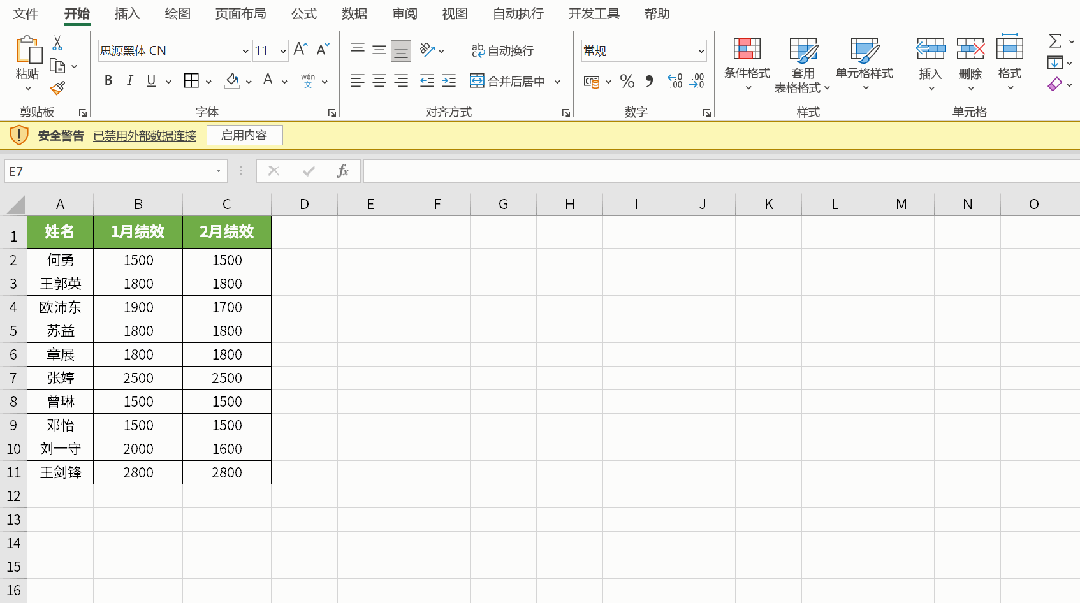The image size is (1080, 603).
Task: Apply comma thousands separator style
Action: pos(649,81)
